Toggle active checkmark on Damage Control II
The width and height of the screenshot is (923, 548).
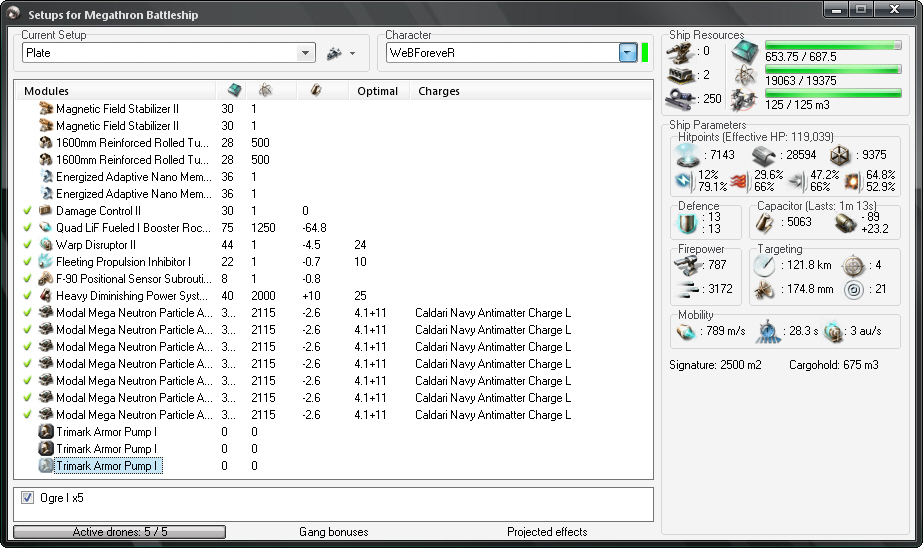tap(27, 211)
